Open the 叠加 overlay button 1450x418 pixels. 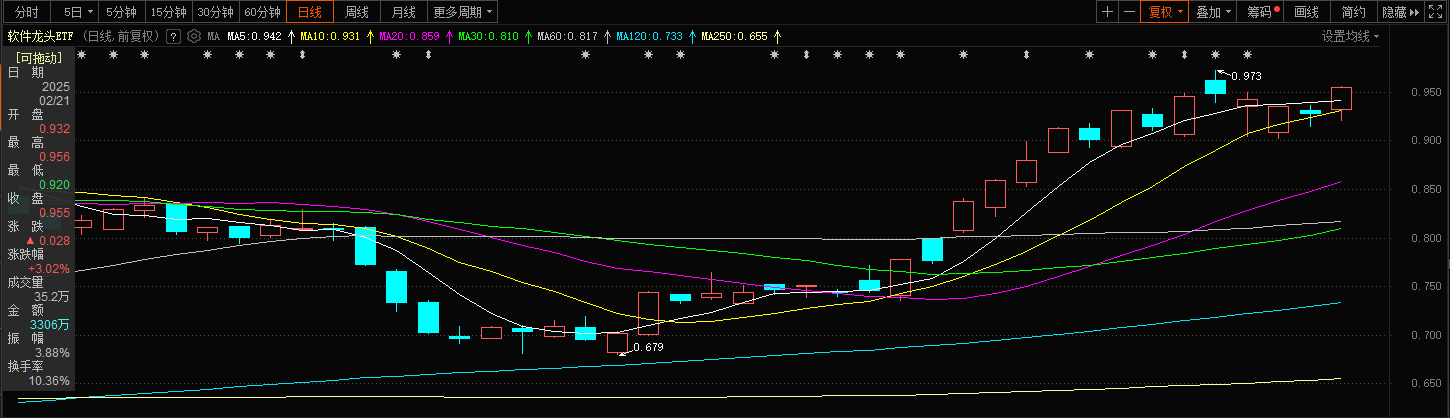pyautogui.click(x=1213, y=12)
